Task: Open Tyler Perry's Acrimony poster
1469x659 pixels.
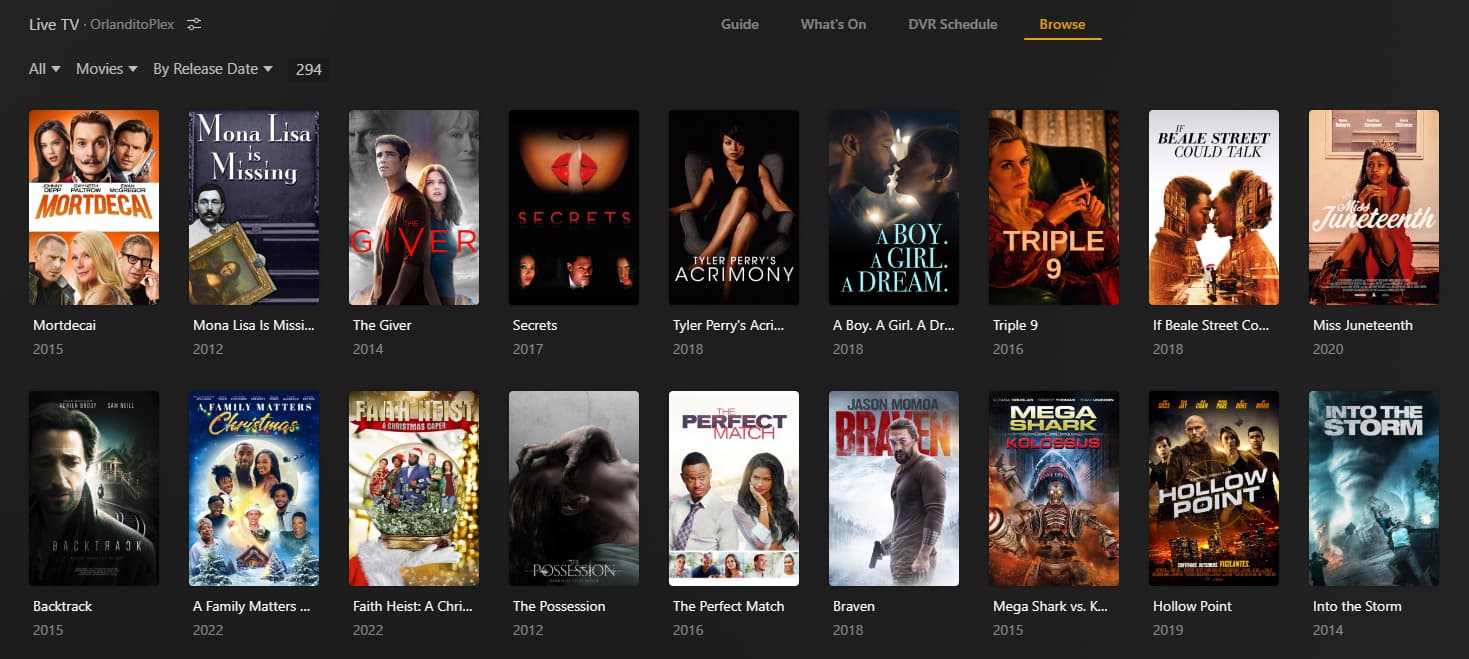Action: pyautogui.click(x=734, y=207)
